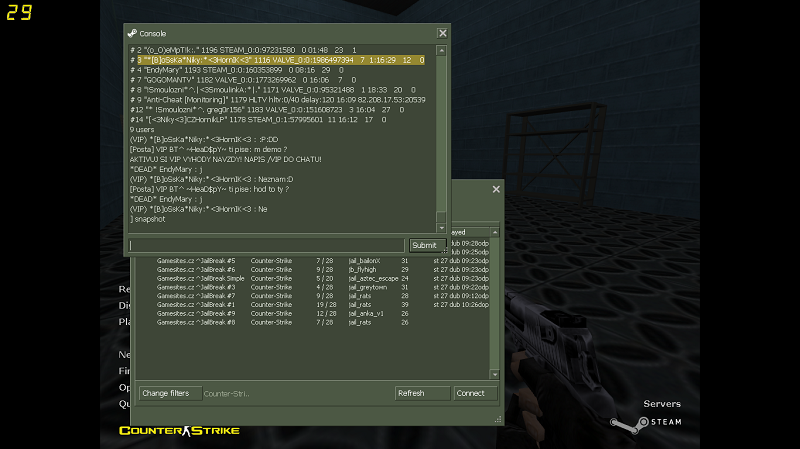Open Servers link next to the Steam logo
Viewport: 800px width, 449px height.
pyautogui.click(x=662, y=404)
